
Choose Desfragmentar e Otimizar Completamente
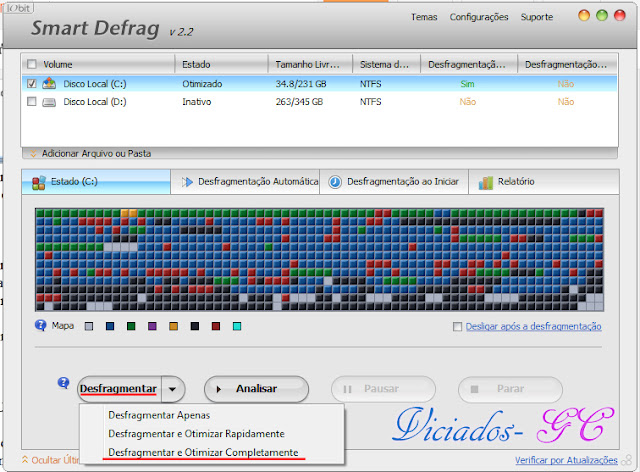click(203, 452)
